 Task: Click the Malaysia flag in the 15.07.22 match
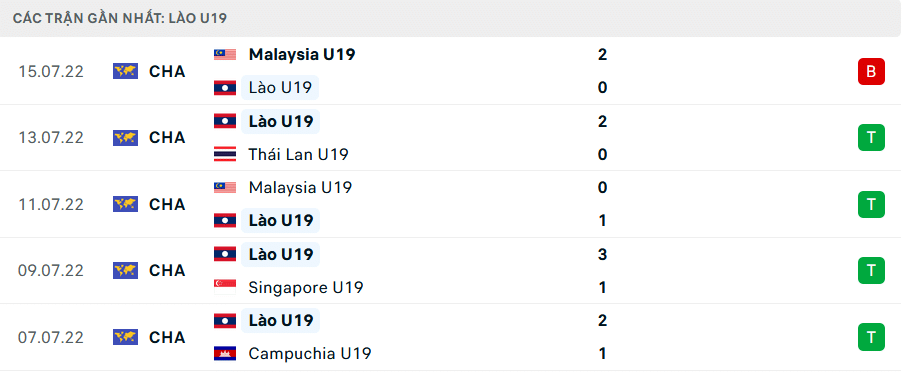coord(225,55)
